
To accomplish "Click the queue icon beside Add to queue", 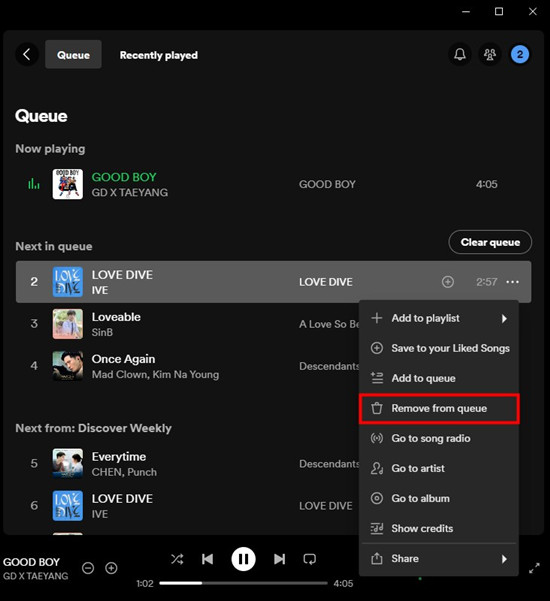I will (377, 378).
